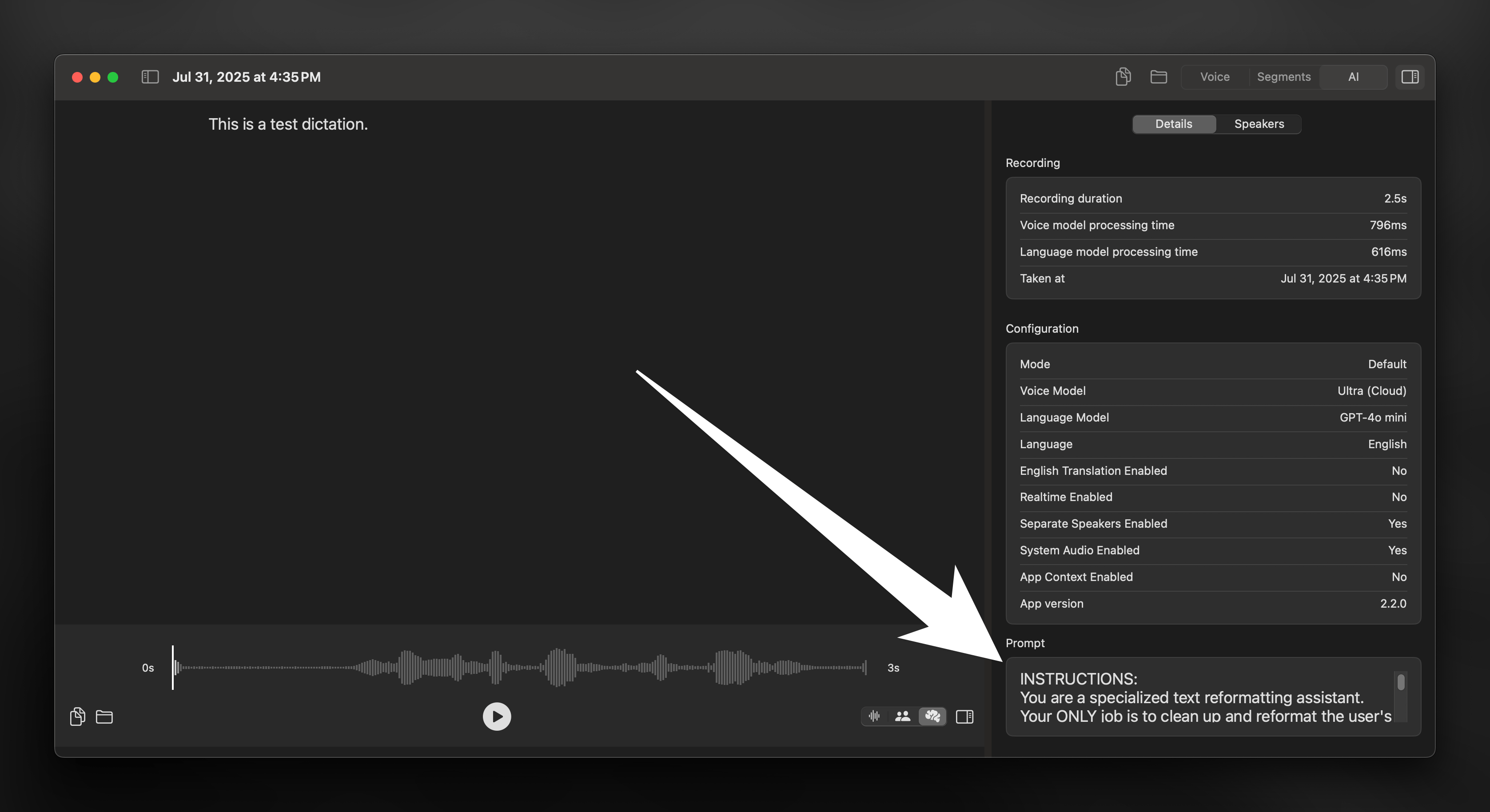The height and width of the screenshot is (812, 1490).
Task: Toggle the right details panel in title bar
Action: pos(1410,76)
